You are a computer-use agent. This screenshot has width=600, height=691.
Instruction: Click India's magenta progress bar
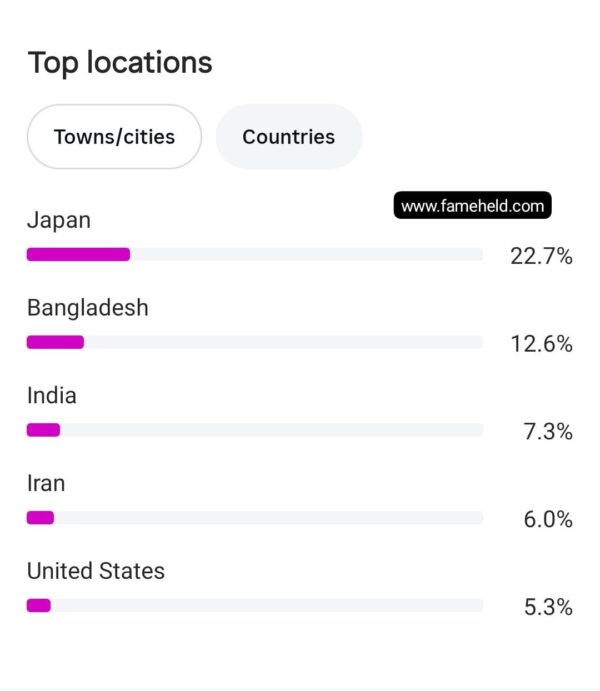point(43,430)
